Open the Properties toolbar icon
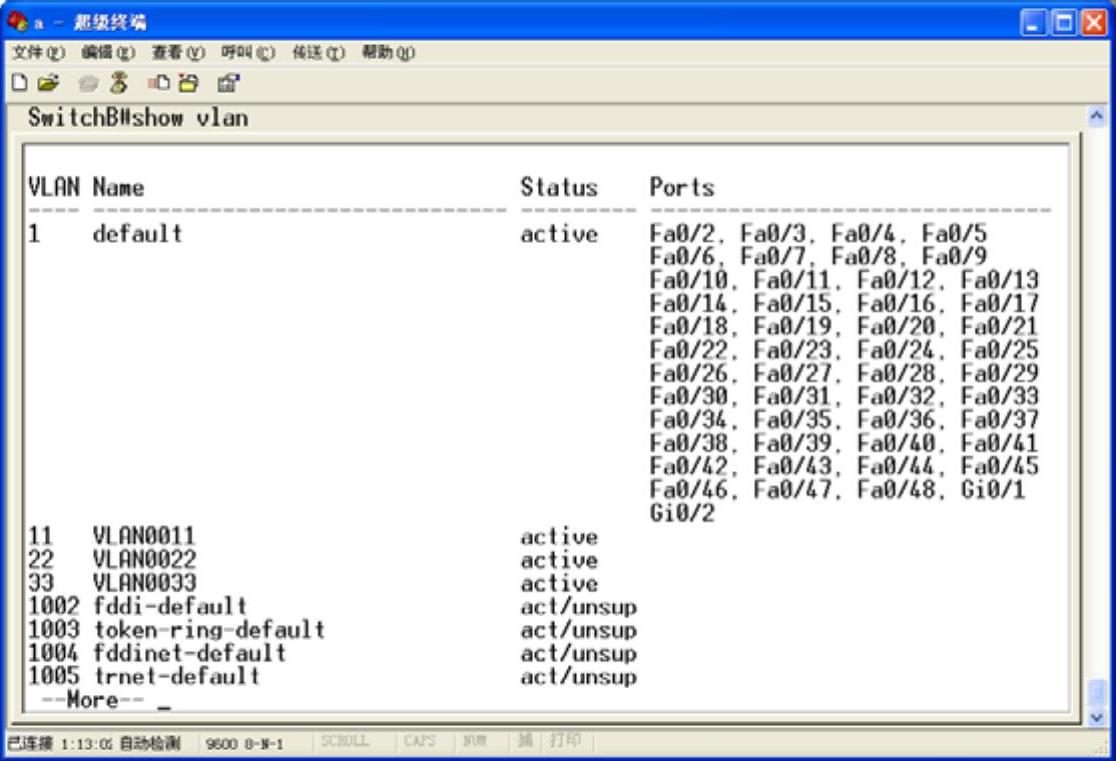 point(228,83)
